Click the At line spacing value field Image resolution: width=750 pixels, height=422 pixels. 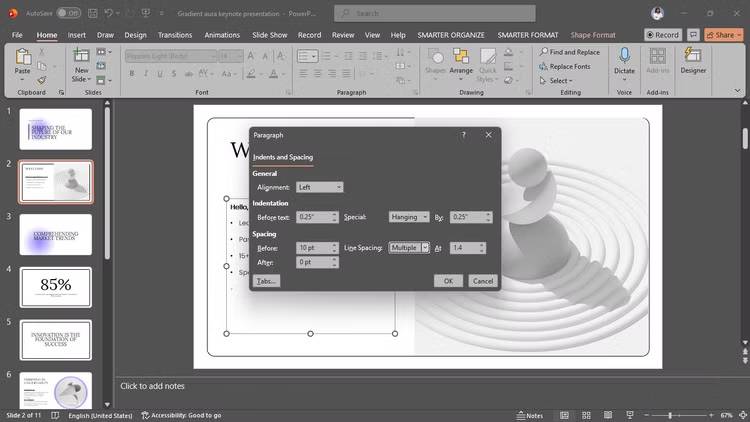467,248
